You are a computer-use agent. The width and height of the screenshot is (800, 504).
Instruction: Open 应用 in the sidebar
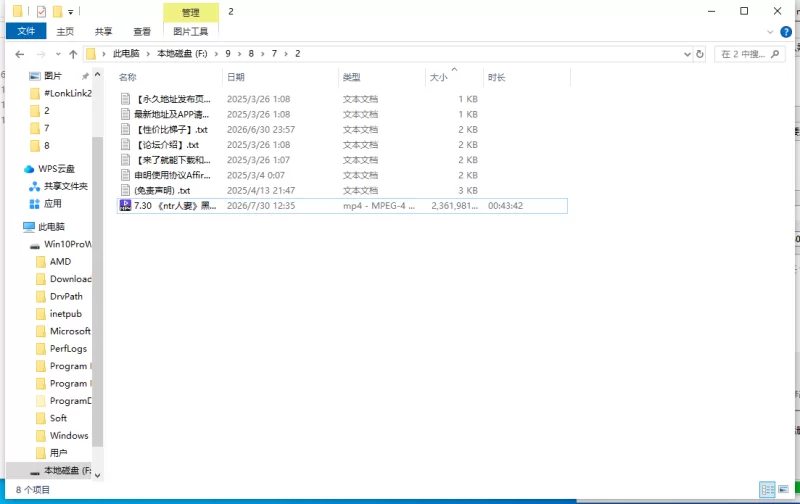pos(53,204)
